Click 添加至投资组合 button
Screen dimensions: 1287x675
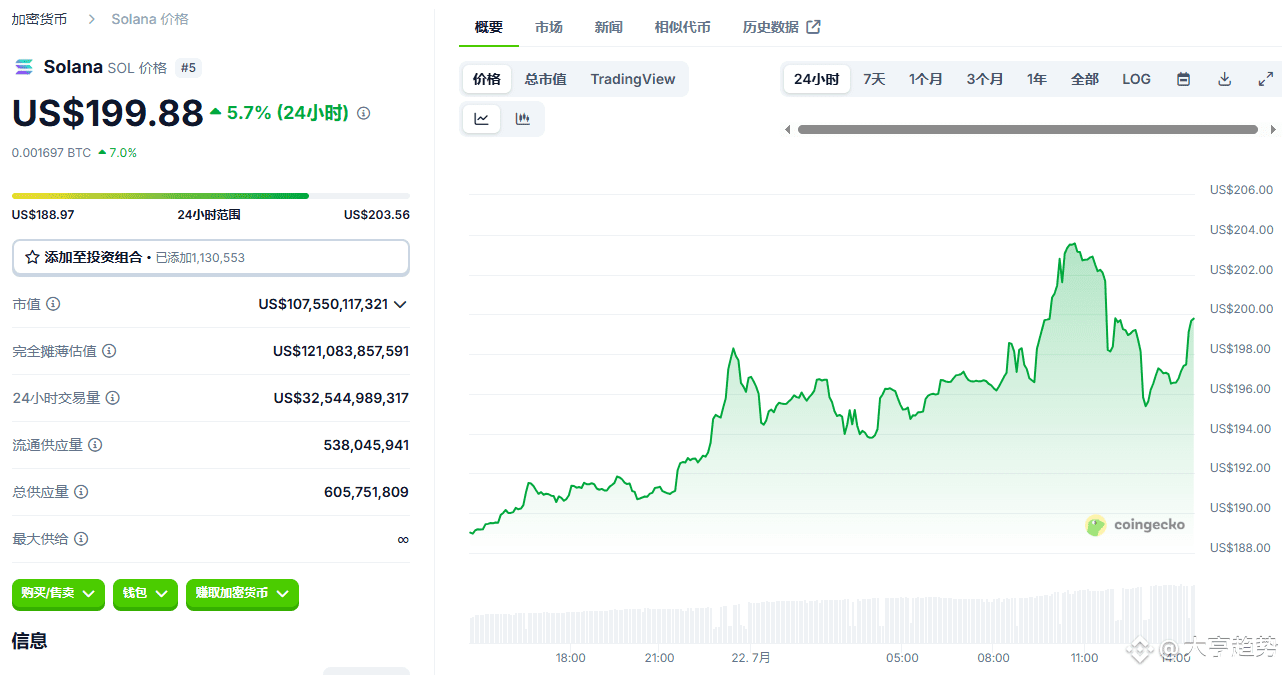(211, 257)
